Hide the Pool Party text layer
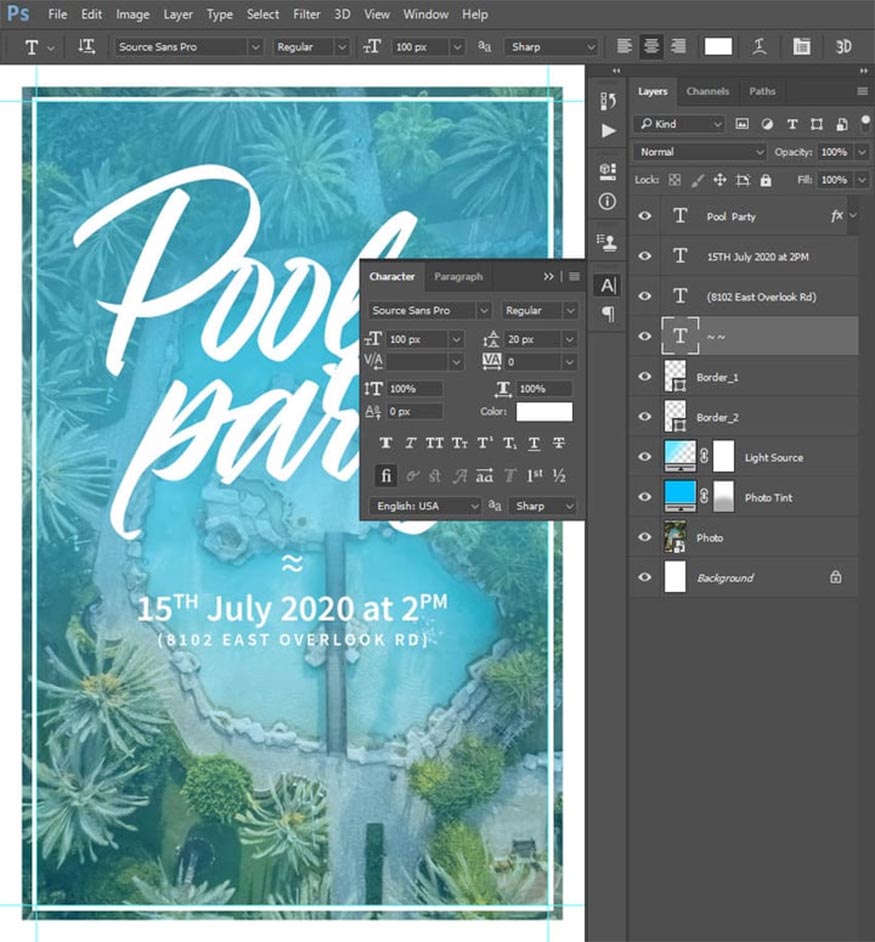 point(645,216)
